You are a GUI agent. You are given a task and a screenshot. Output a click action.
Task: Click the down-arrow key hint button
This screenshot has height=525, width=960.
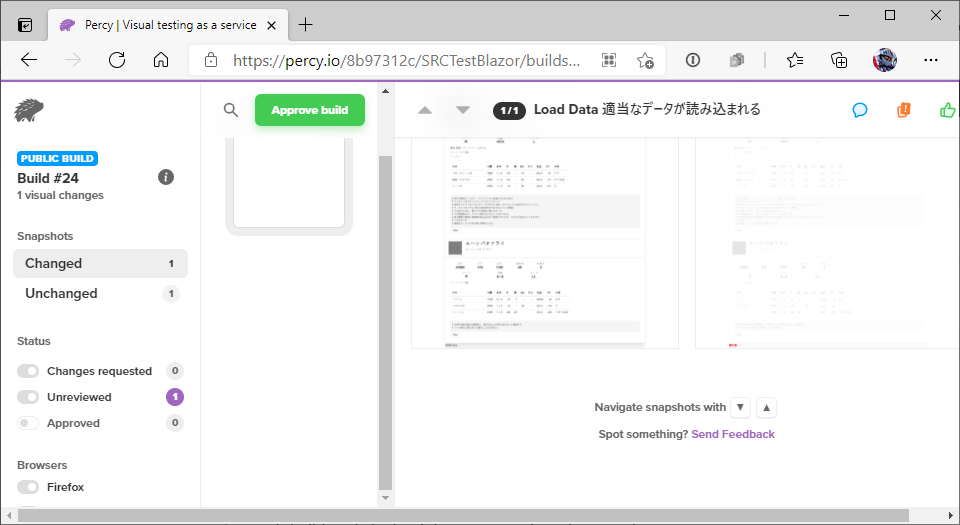pyautogui.click(x=740, y=407)
